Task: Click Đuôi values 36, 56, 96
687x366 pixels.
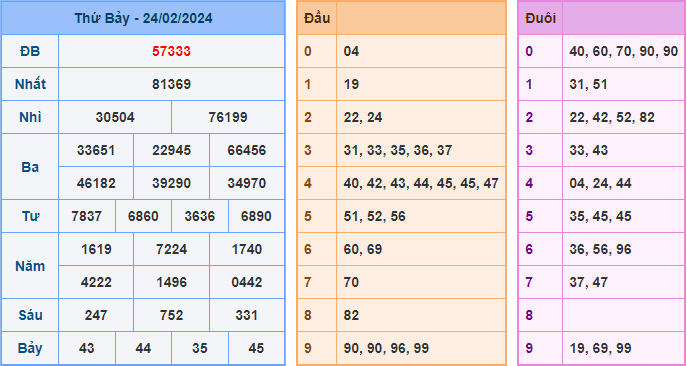Action: tap(601, 249)
